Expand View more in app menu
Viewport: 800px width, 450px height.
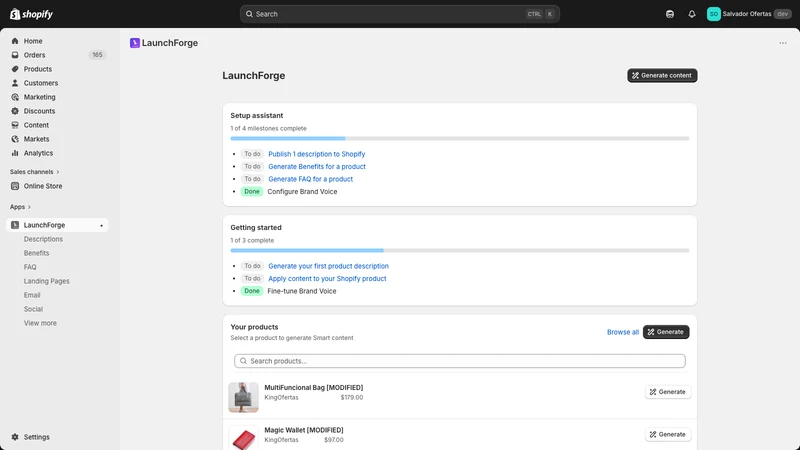click(x=40, y=323)
